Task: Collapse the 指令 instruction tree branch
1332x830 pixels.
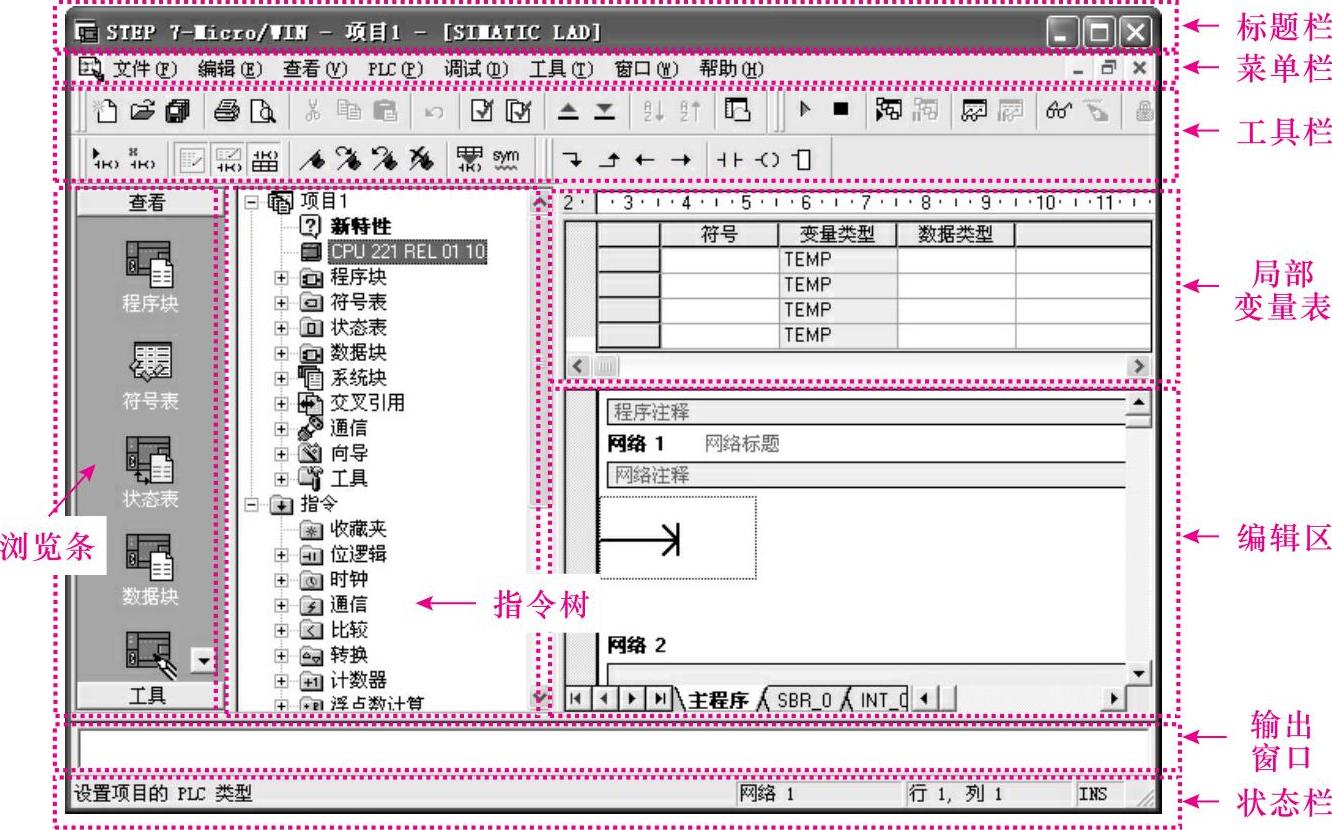Action: coord(251,503)
